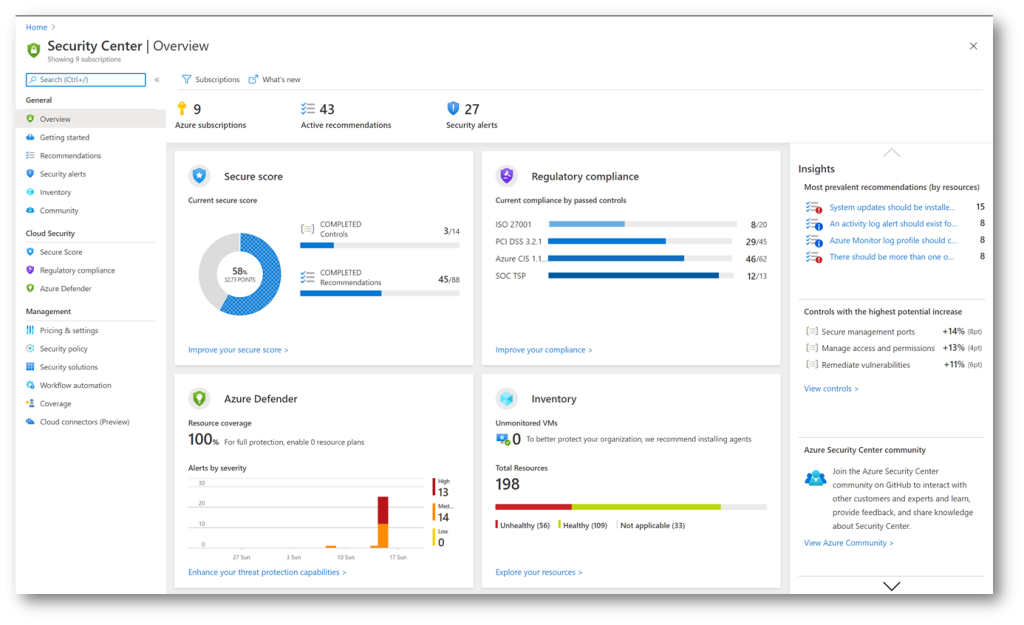Collapse the sidebar with the double-chevron
The image size is (1024, 625).
click(157, 80)
